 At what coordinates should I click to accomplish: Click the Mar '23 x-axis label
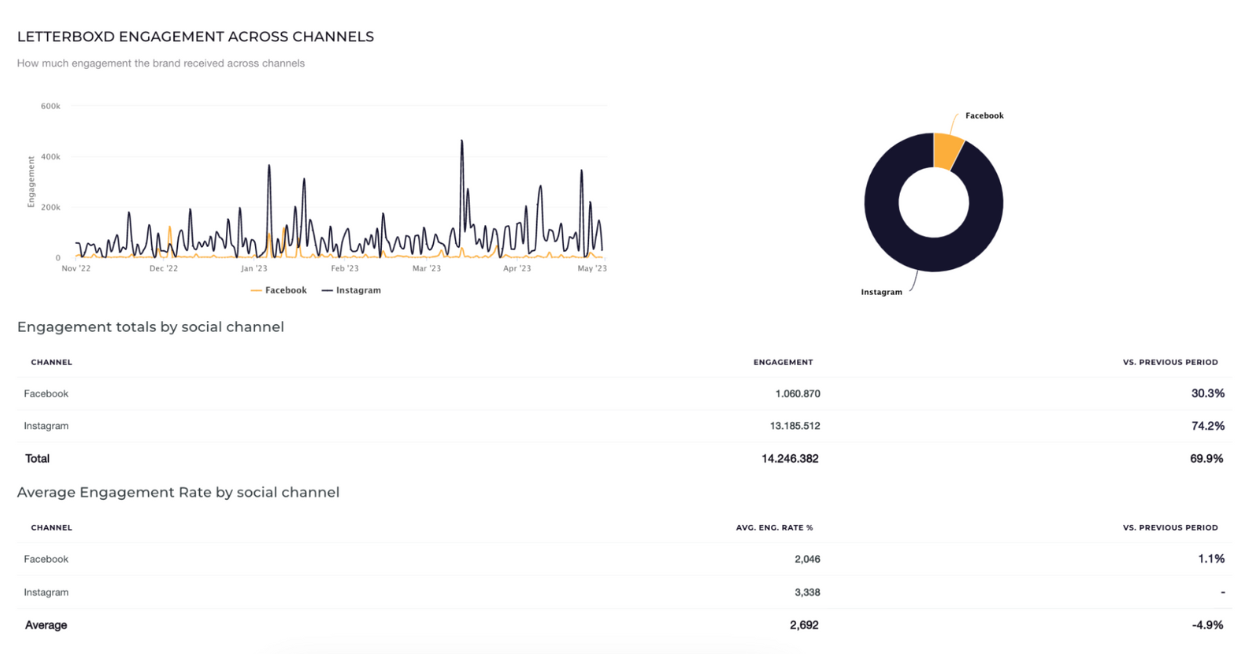(427, 269)
